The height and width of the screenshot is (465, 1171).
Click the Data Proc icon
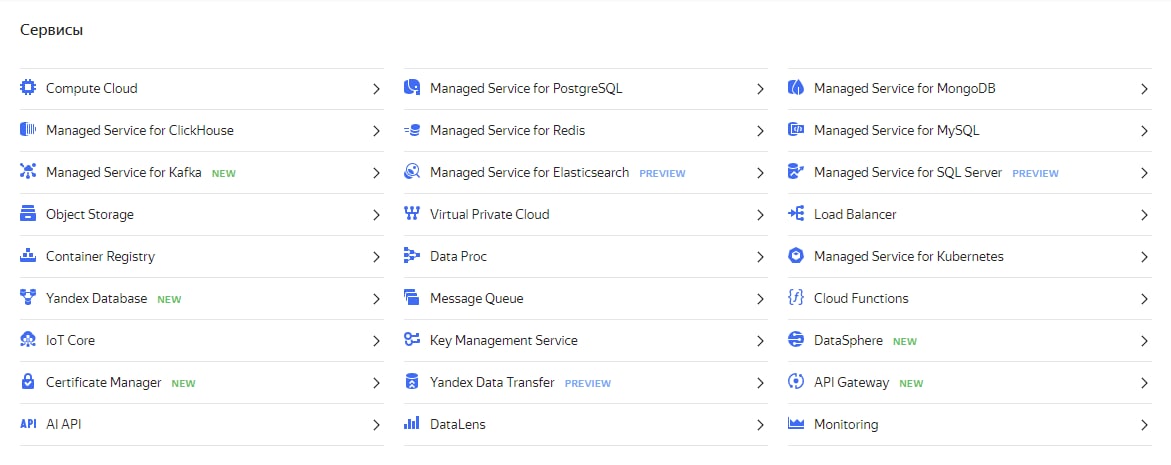411,256
